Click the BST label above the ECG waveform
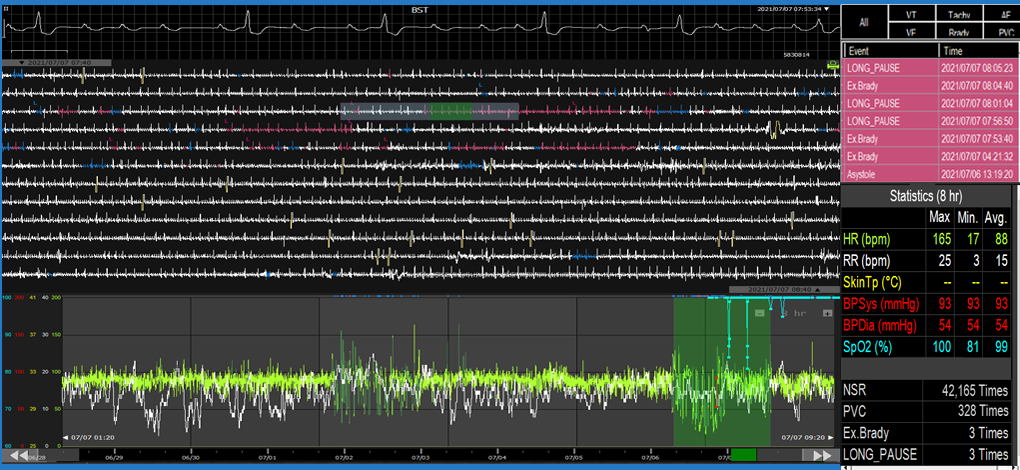1020x470 pixels. 420,10
